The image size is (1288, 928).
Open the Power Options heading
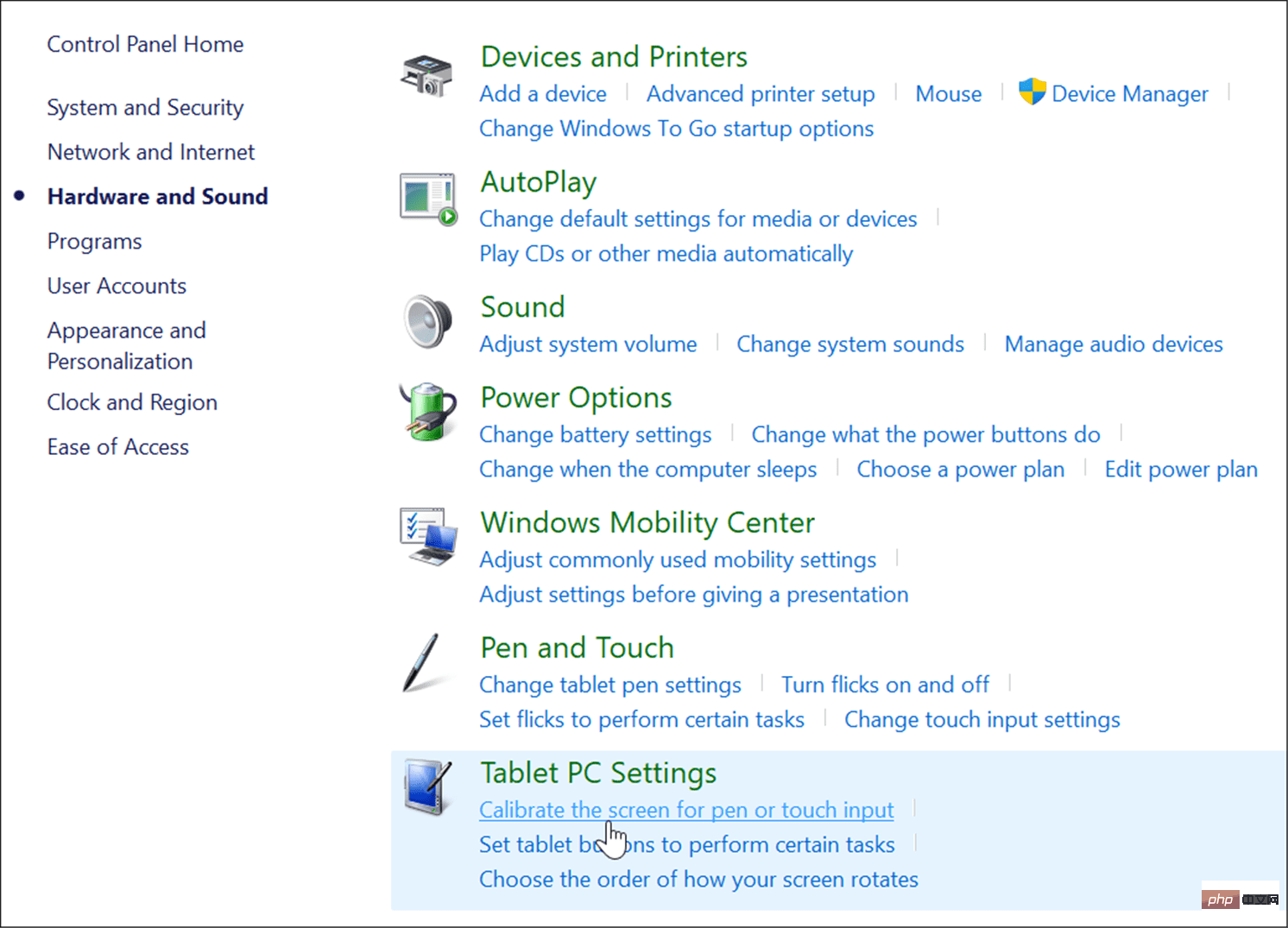[577, 398]
